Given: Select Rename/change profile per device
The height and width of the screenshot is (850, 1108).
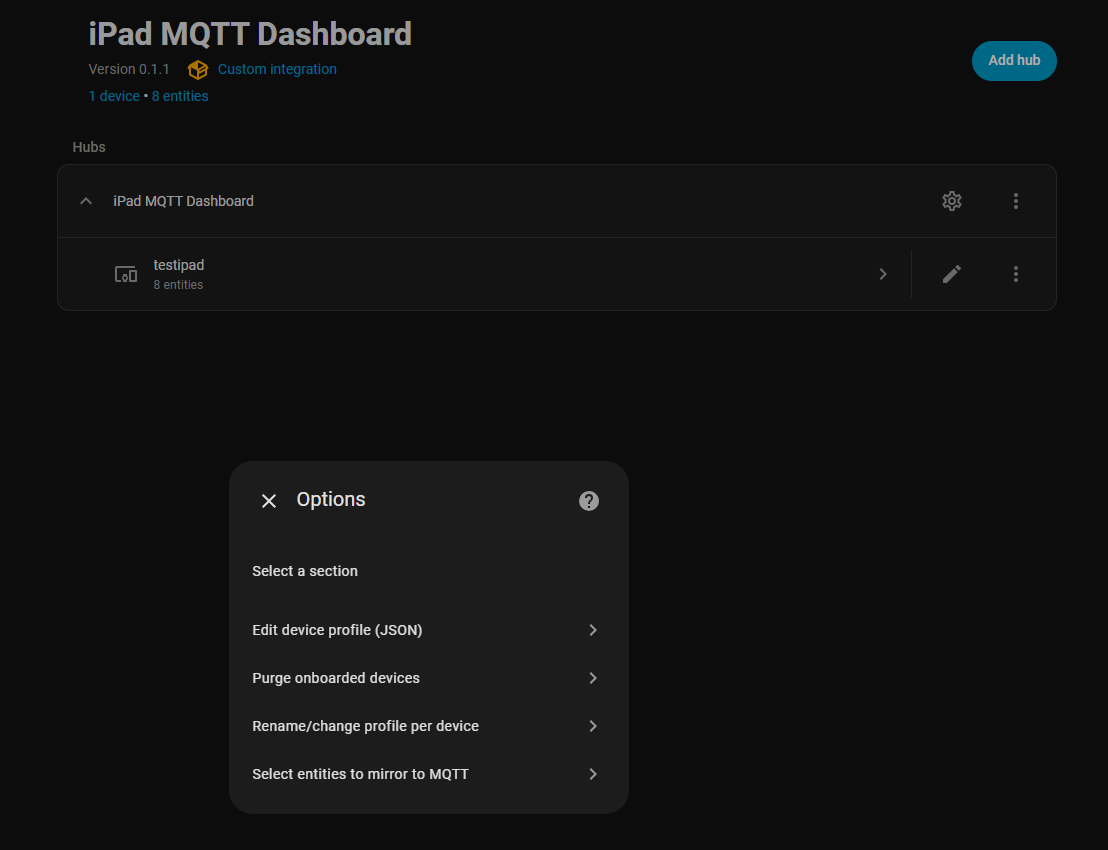Looking at the screenshot, I should point(428,726).
